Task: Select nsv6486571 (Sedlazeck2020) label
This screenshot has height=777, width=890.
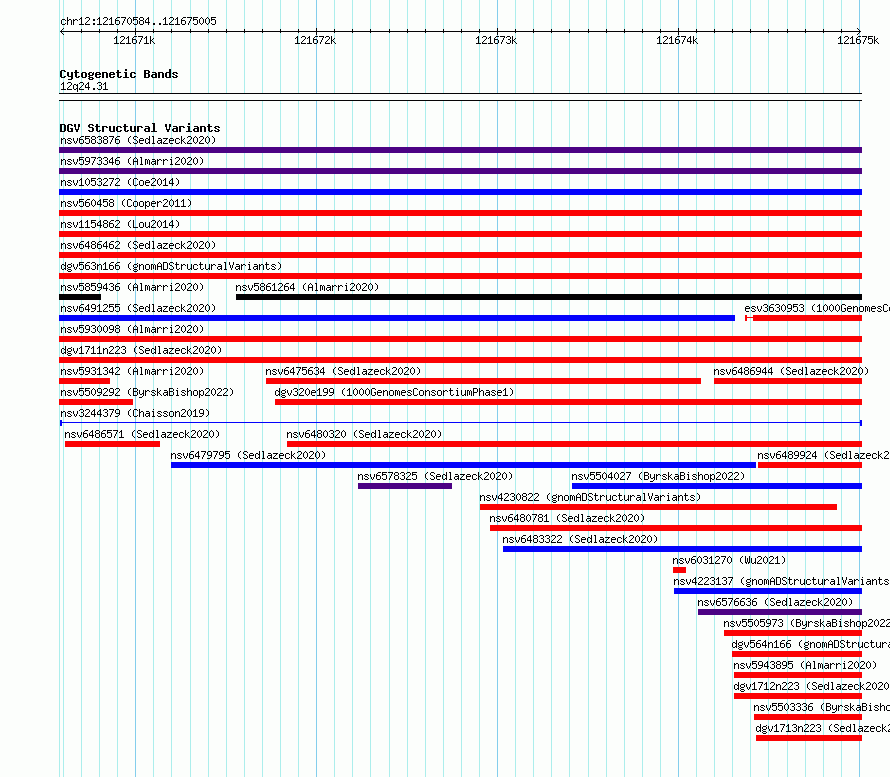Action: (x=142, y=434)
